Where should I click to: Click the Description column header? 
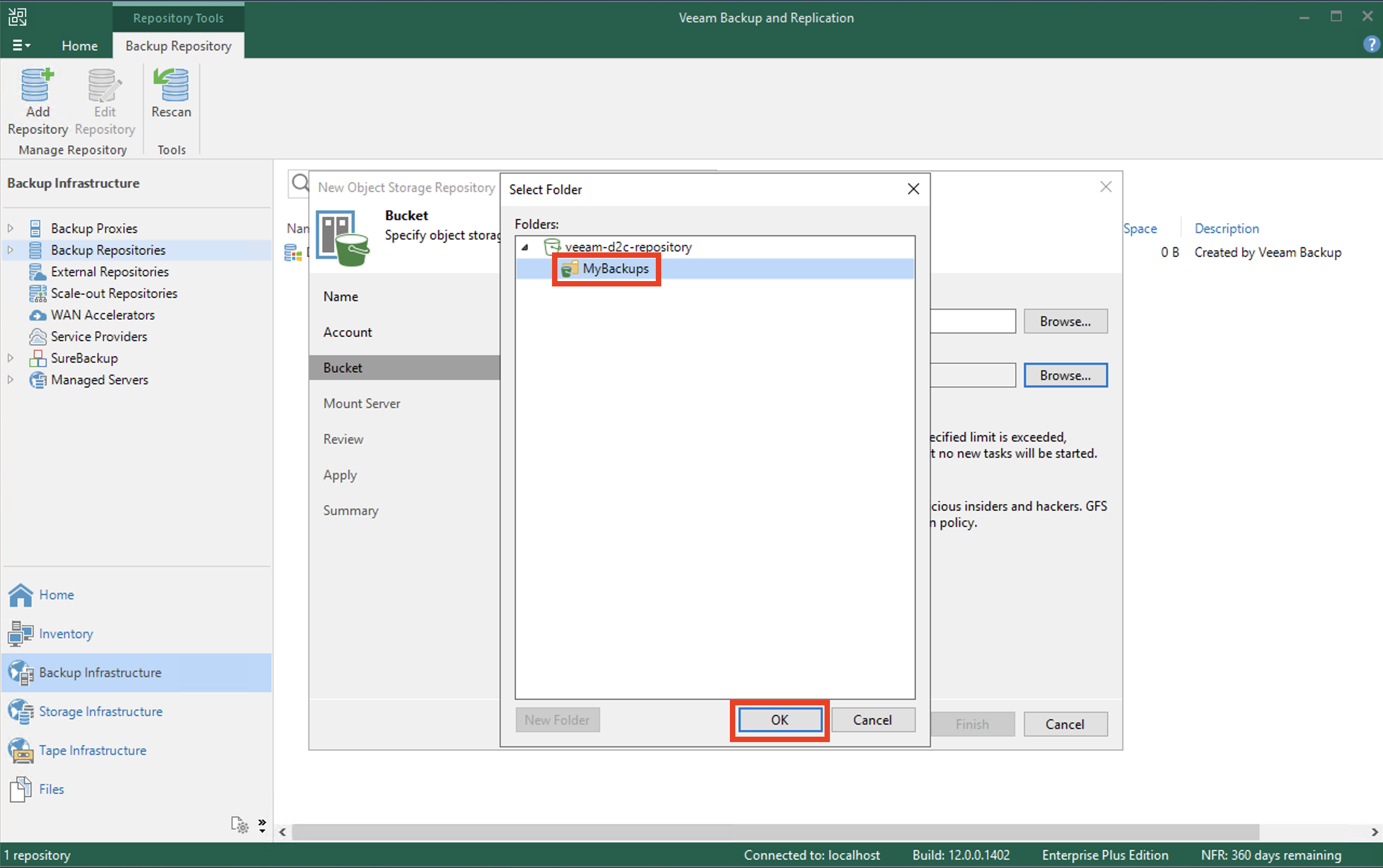tap(1227, 229)
